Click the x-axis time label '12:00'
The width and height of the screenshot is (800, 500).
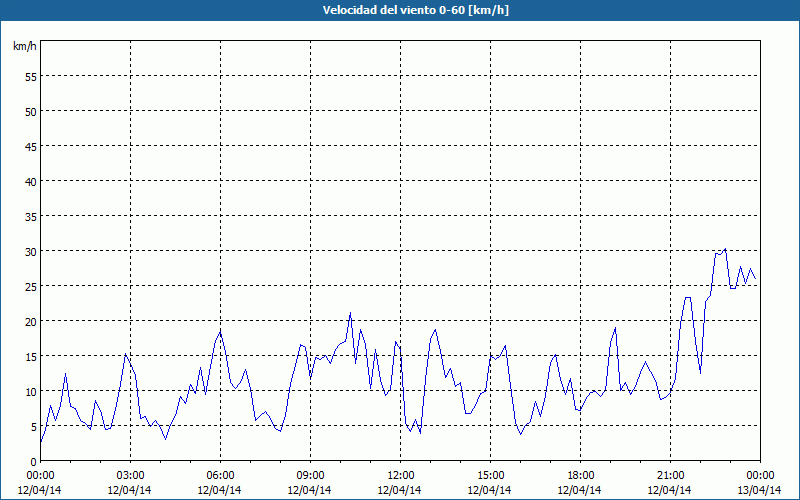point(401,476)
